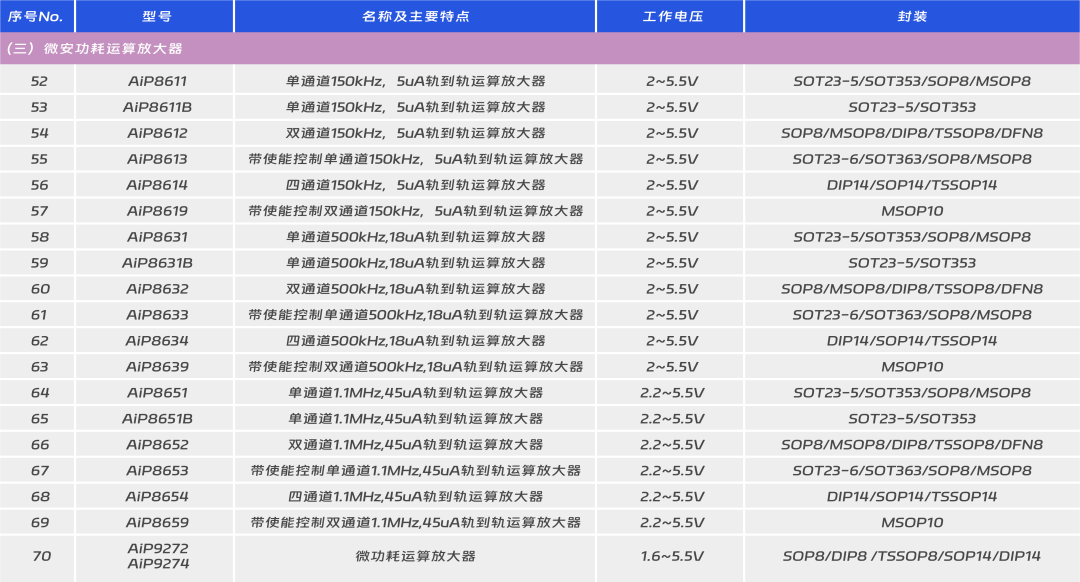This screenshot has height=582, width=1080.
Task: Click description 四通道1.1MHz,45uA in row 68
Action: 415,497
